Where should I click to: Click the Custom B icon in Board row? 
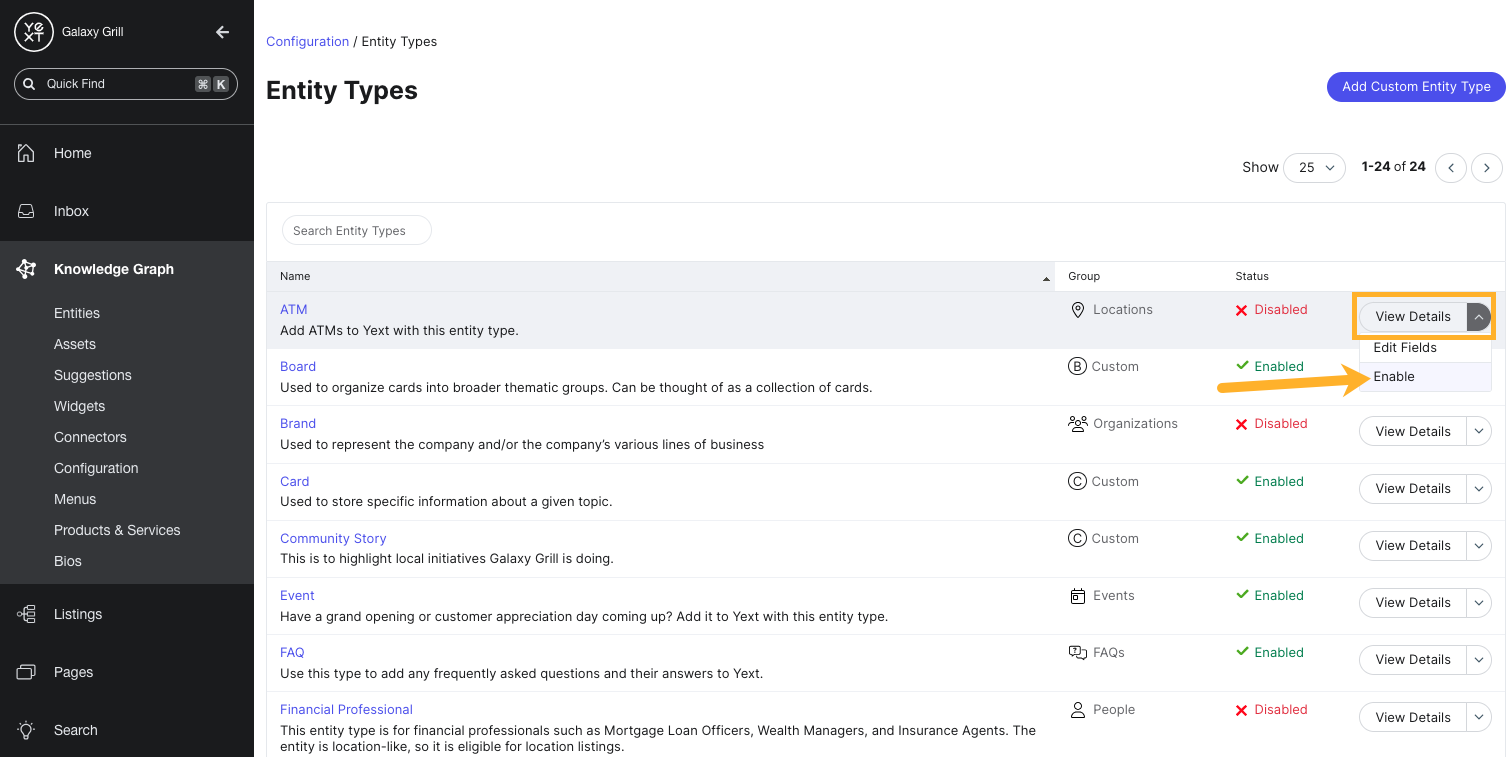coord(1078,367)
